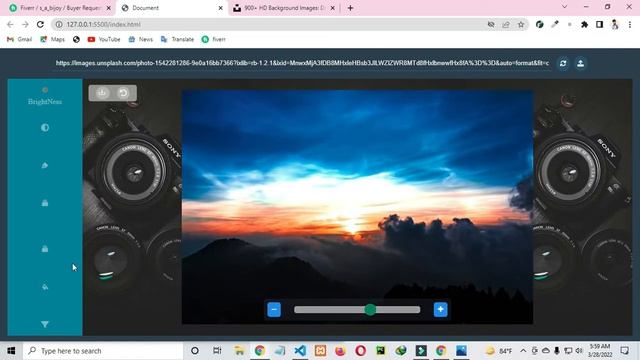Image resolution: width=640 pixels, height=360 pixels.
Task: Click the refresh image URL button
Action: 563,63
